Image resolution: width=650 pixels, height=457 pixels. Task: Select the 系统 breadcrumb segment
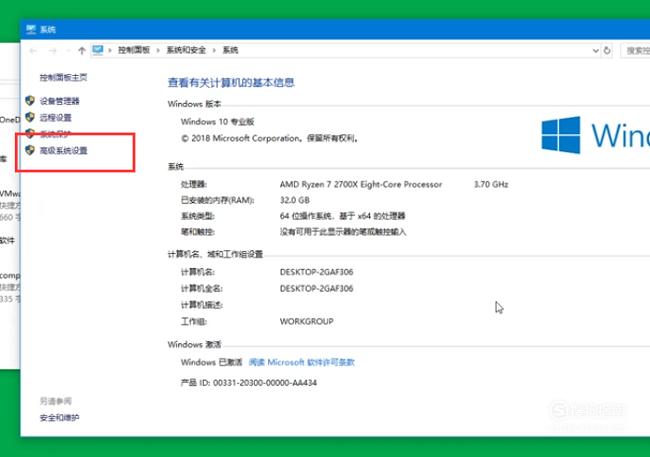click(x=230, y=50)
